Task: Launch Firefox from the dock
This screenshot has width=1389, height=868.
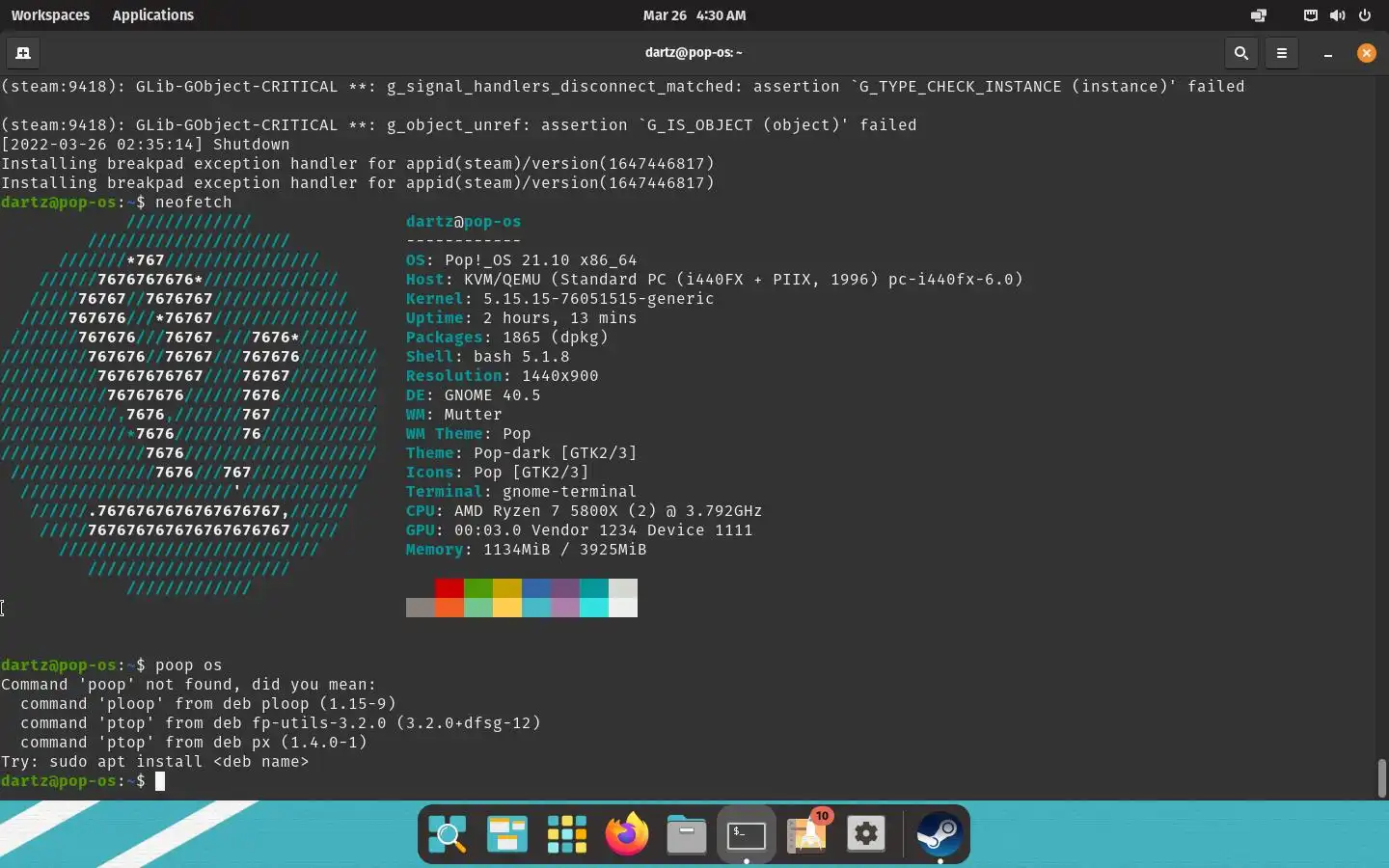Action: (627, 834)
